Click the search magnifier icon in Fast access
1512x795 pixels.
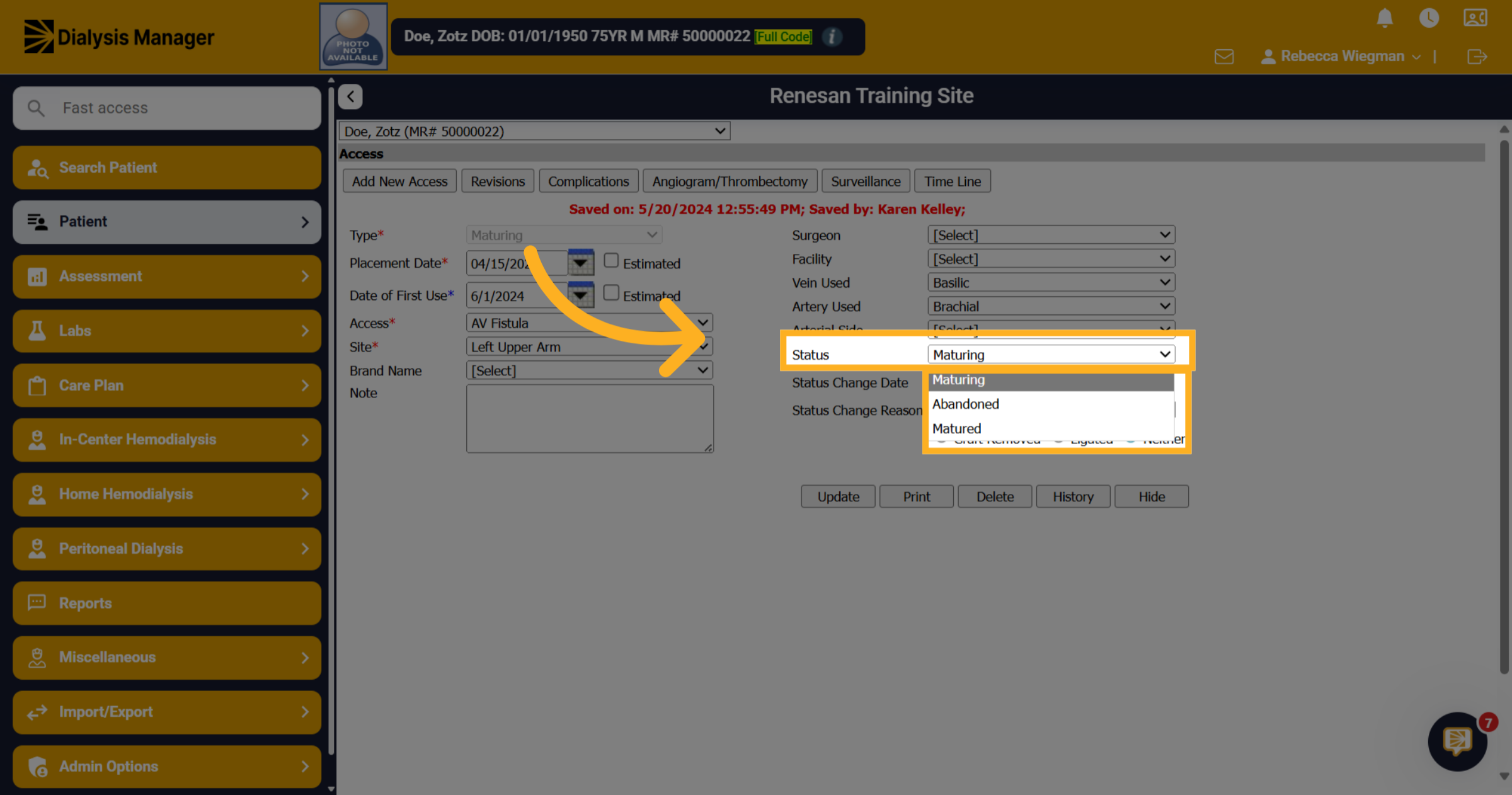pyautogui.click(x=36, y=108)
